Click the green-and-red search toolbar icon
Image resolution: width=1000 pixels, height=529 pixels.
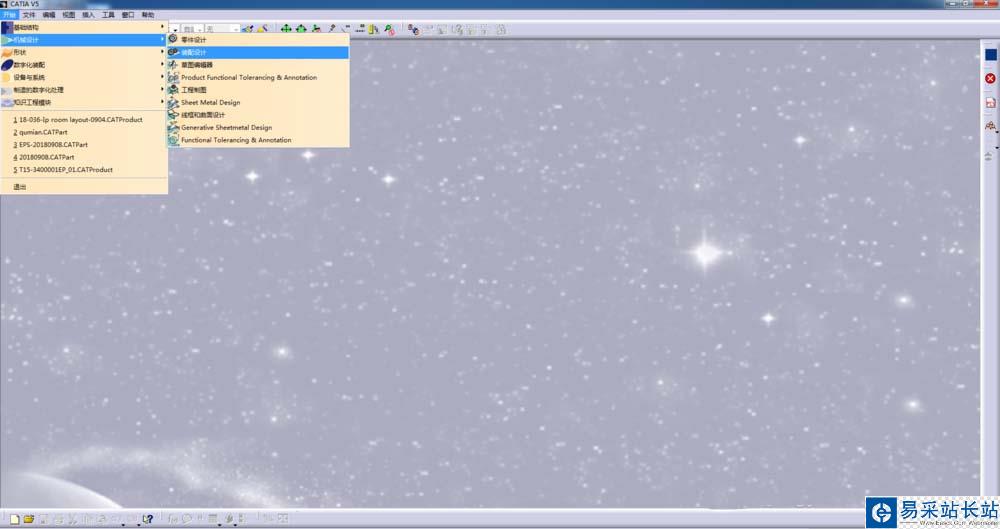pos(389,29)
